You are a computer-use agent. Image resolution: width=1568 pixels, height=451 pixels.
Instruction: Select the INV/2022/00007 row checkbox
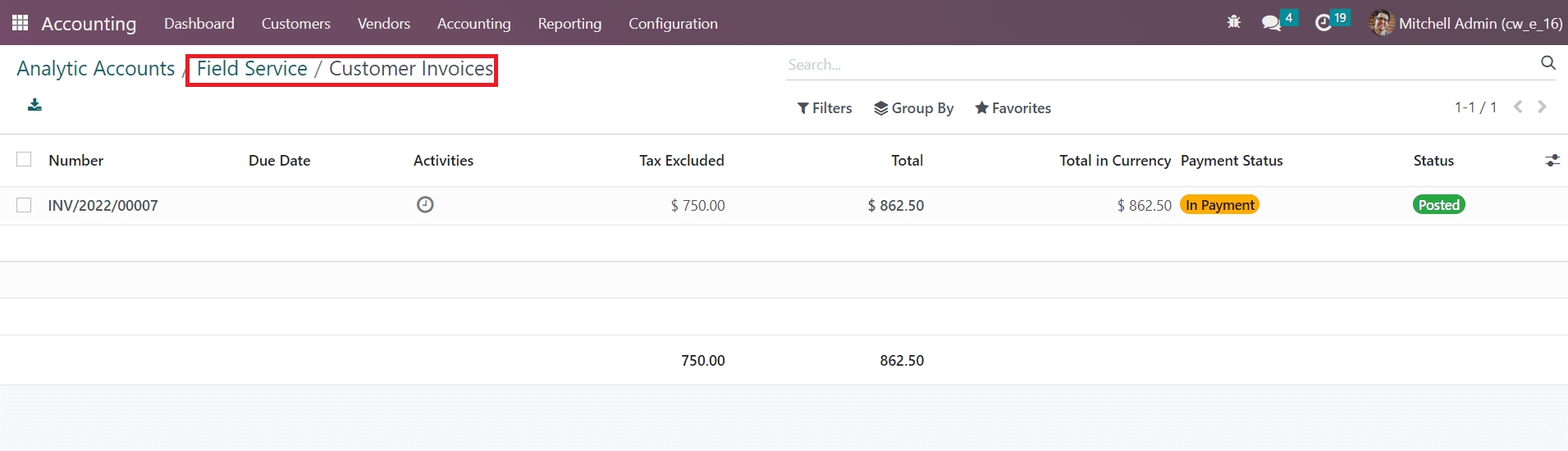pyautogui.click(x=24, y=205)
